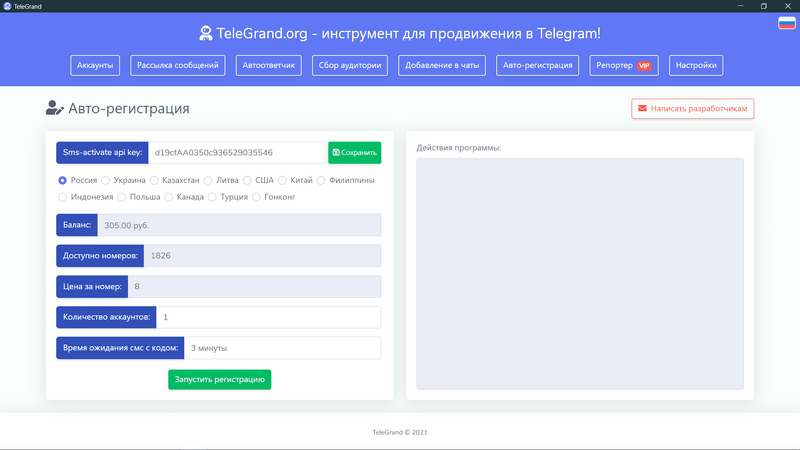800x450 pixels.
Task: Click the 'TeleGrand © 2021' footer text
Action: (400, 432)
